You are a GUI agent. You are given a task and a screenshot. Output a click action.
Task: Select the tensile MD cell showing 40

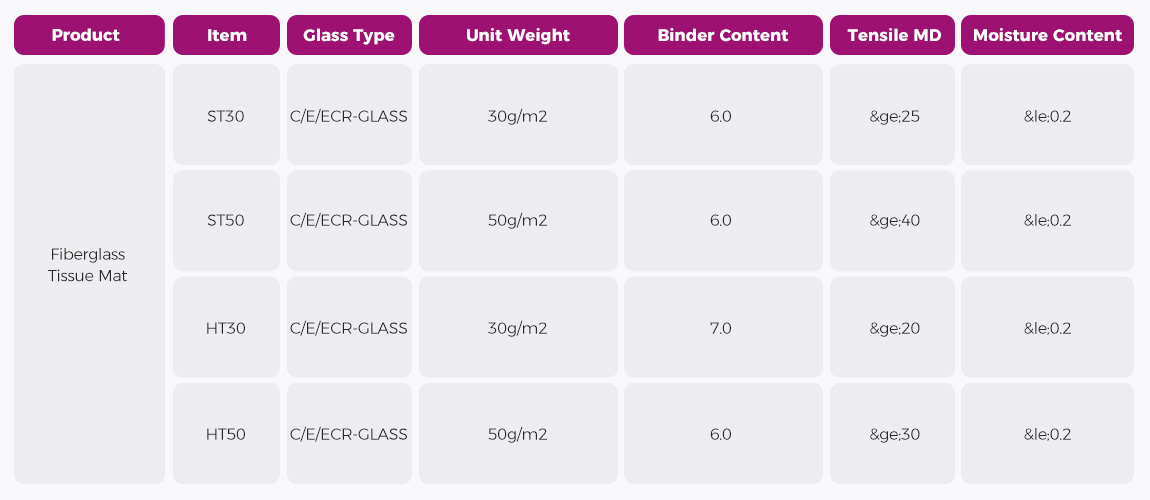[x=893, y=221]
